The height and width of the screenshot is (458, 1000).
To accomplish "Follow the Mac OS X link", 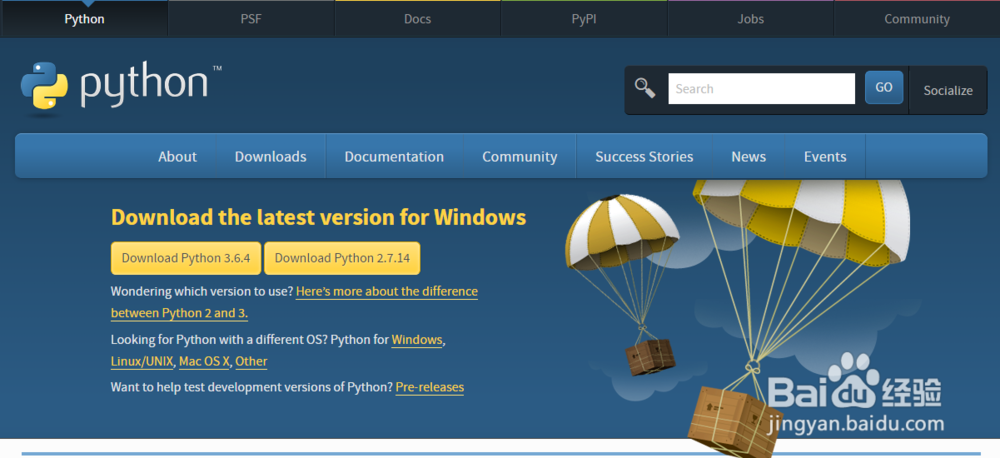I will pos(204,362).
